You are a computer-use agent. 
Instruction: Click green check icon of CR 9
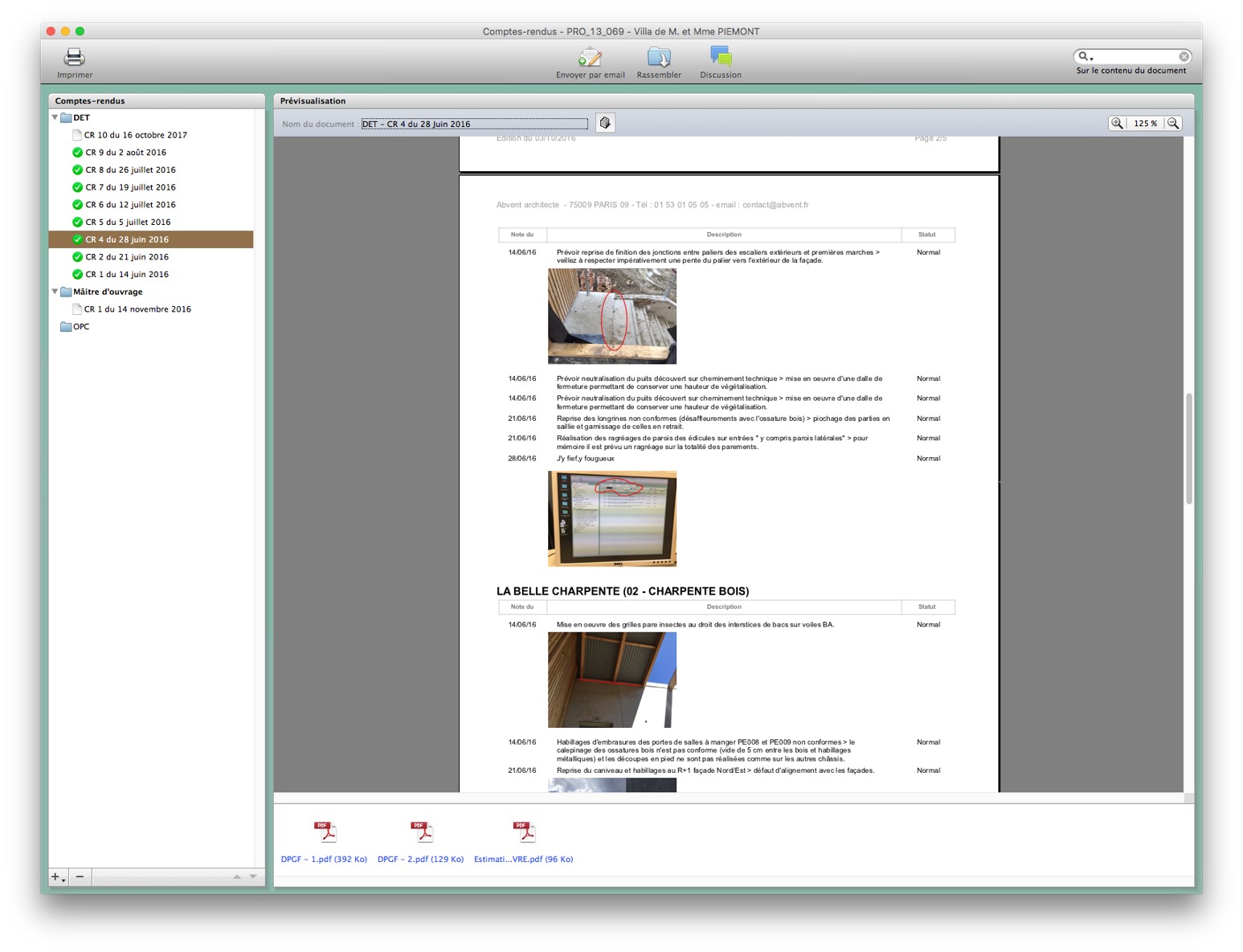point(77,153)
